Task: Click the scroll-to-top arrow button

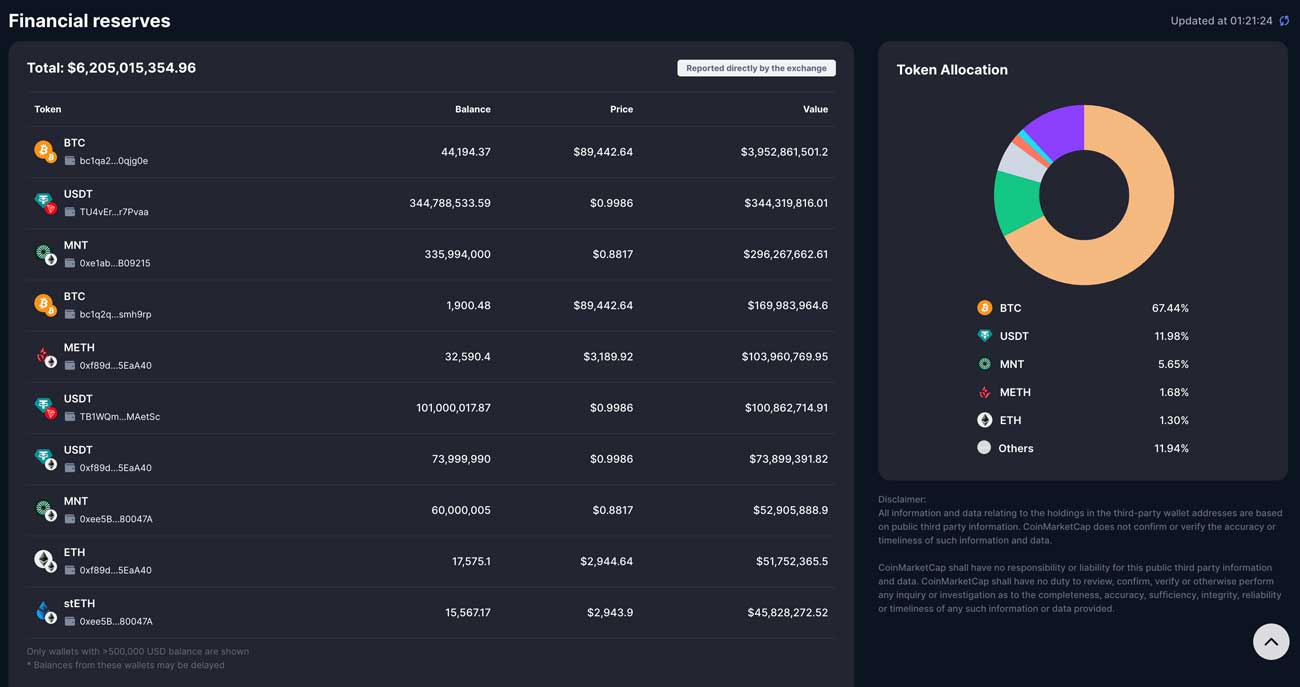Action: click(1270, 641)
